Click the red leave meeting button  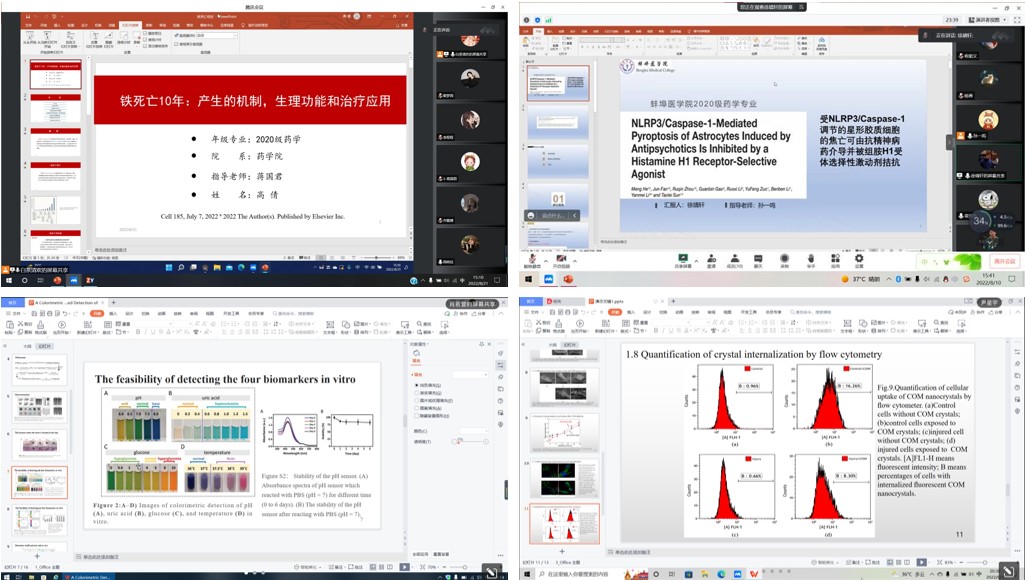995,260
